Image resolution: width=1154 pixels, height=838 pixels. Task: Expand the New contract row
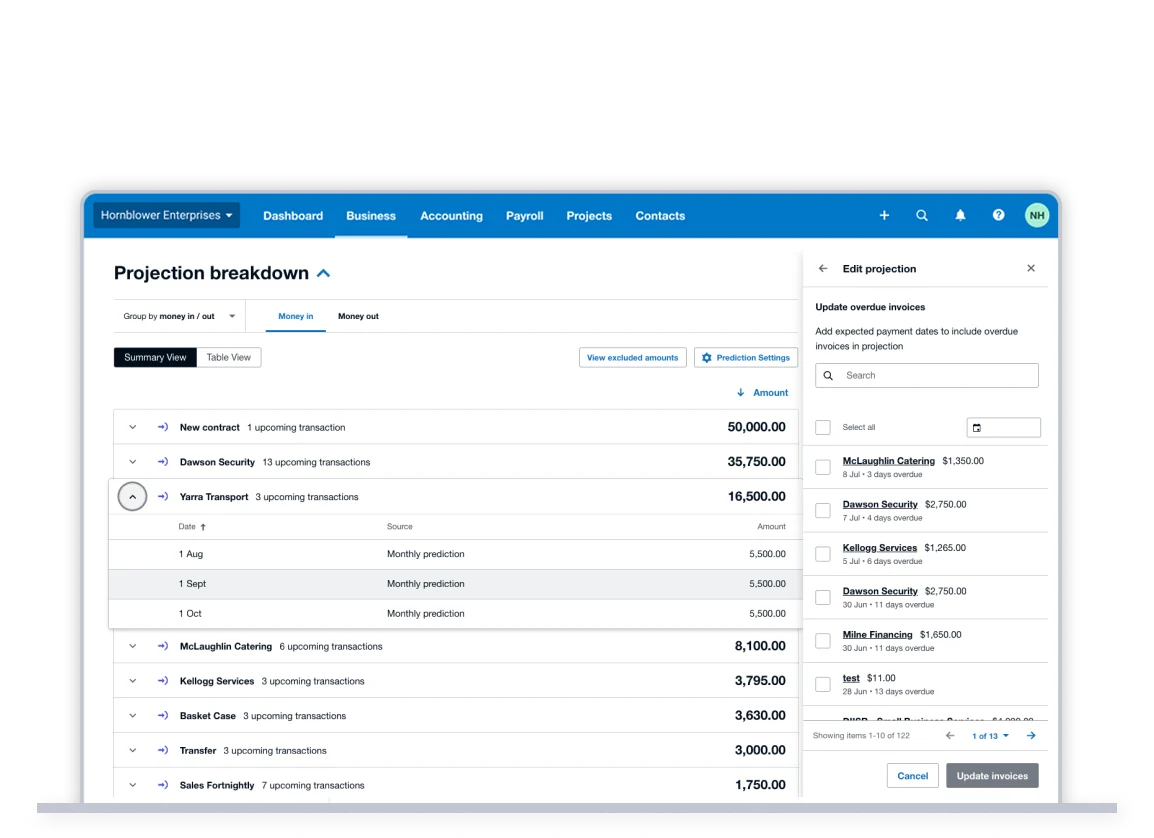click(x=132, y=427)
